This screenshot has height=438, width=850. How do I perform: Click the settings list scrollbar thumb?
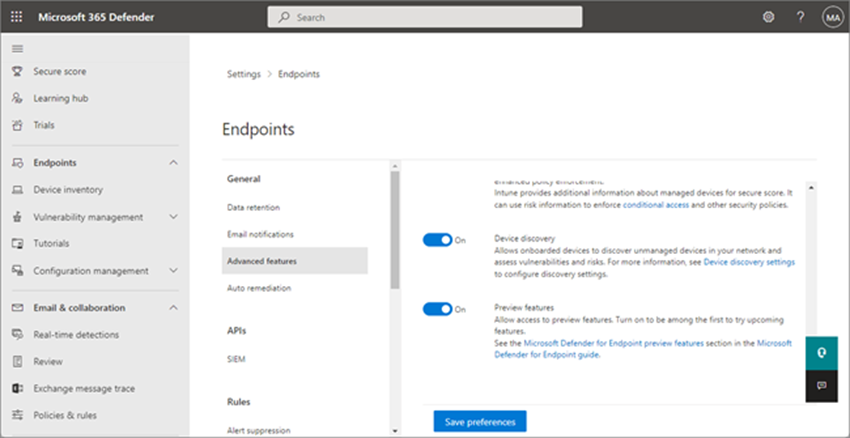pos(395,230)
